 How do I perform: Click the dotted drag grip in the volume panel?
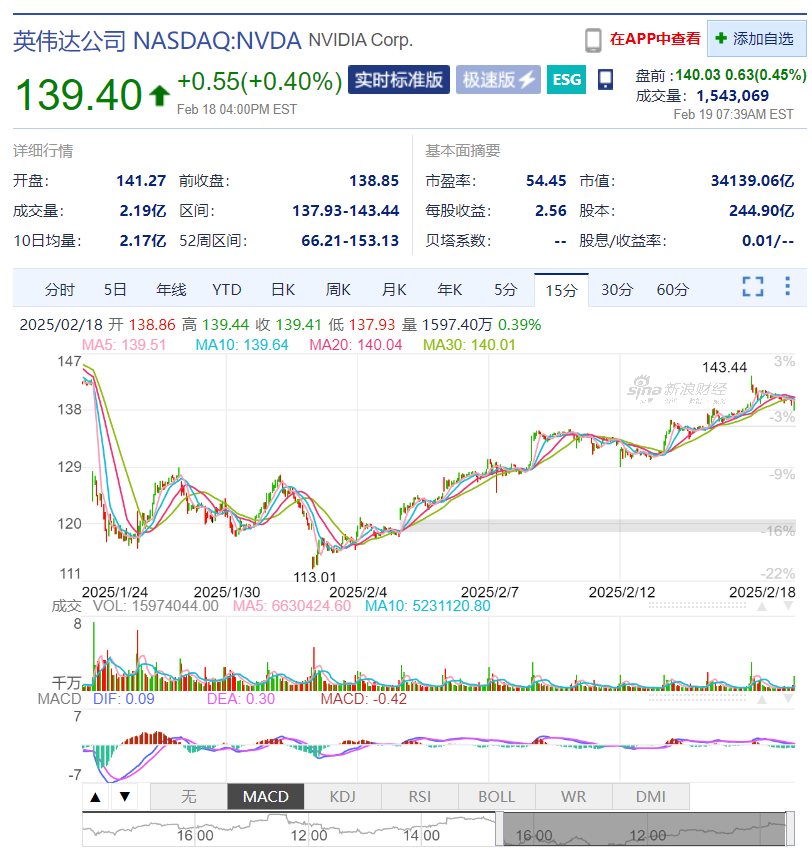(697, 606)
